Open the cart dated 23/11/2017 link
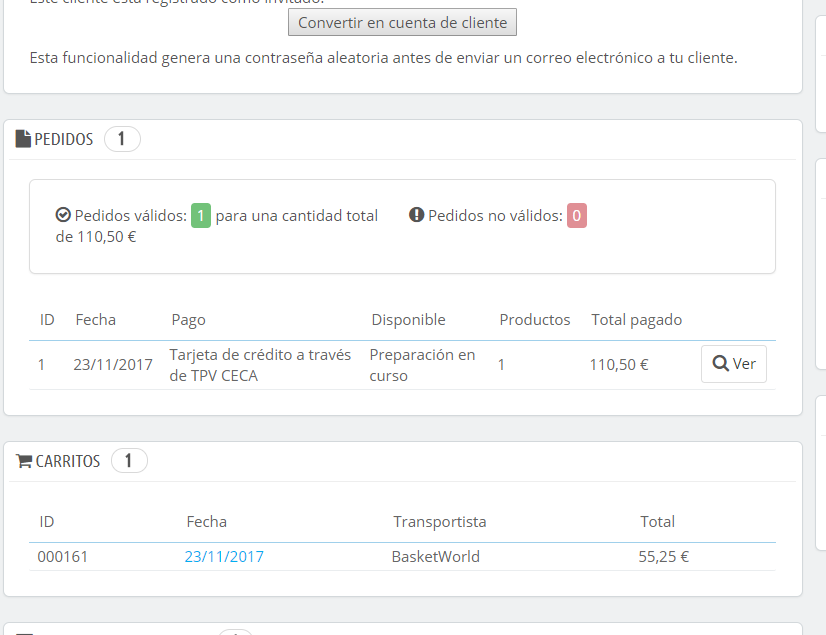 224,557
